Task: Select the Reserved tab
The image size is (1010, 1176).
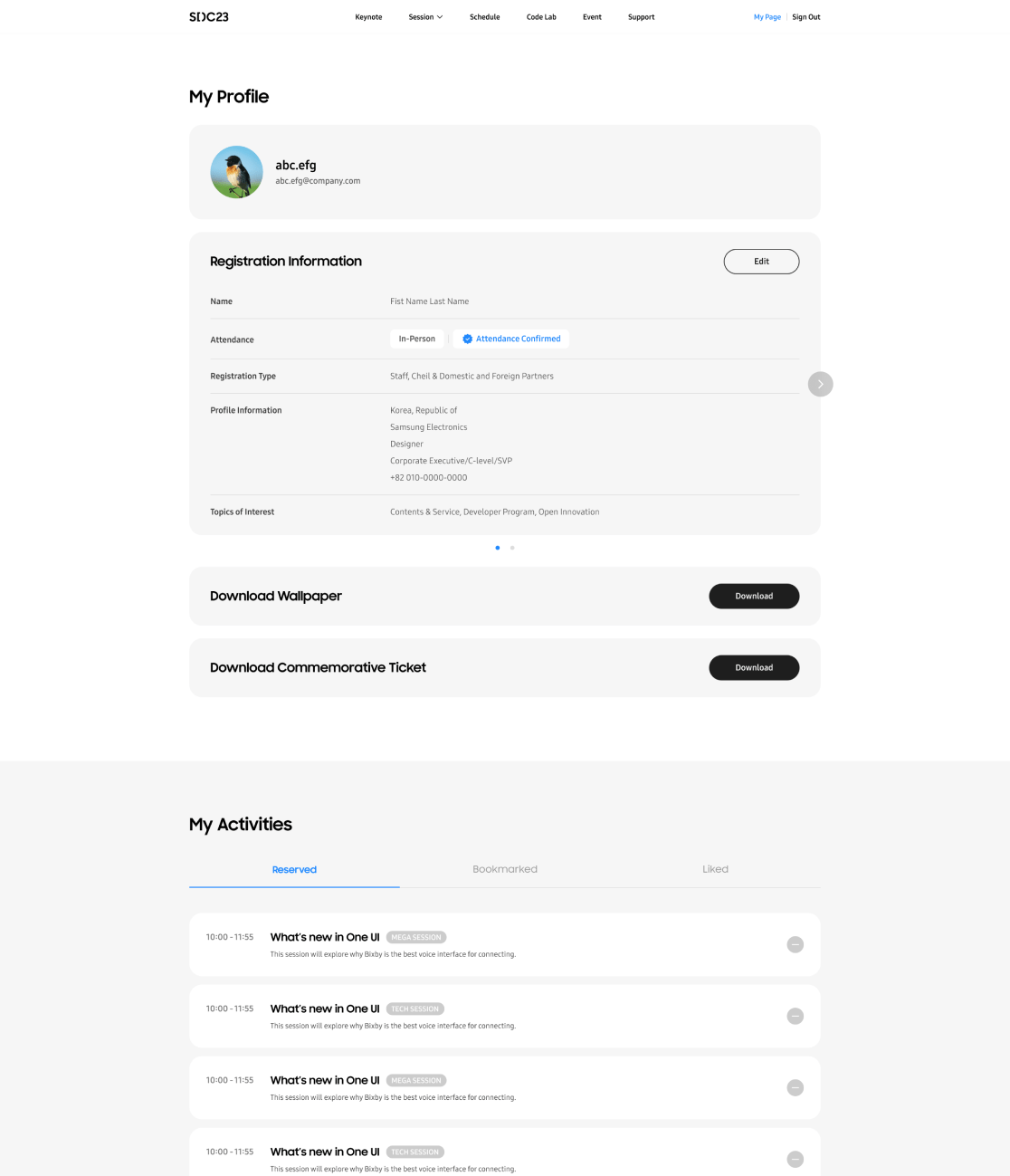Action: pos(294,869)
